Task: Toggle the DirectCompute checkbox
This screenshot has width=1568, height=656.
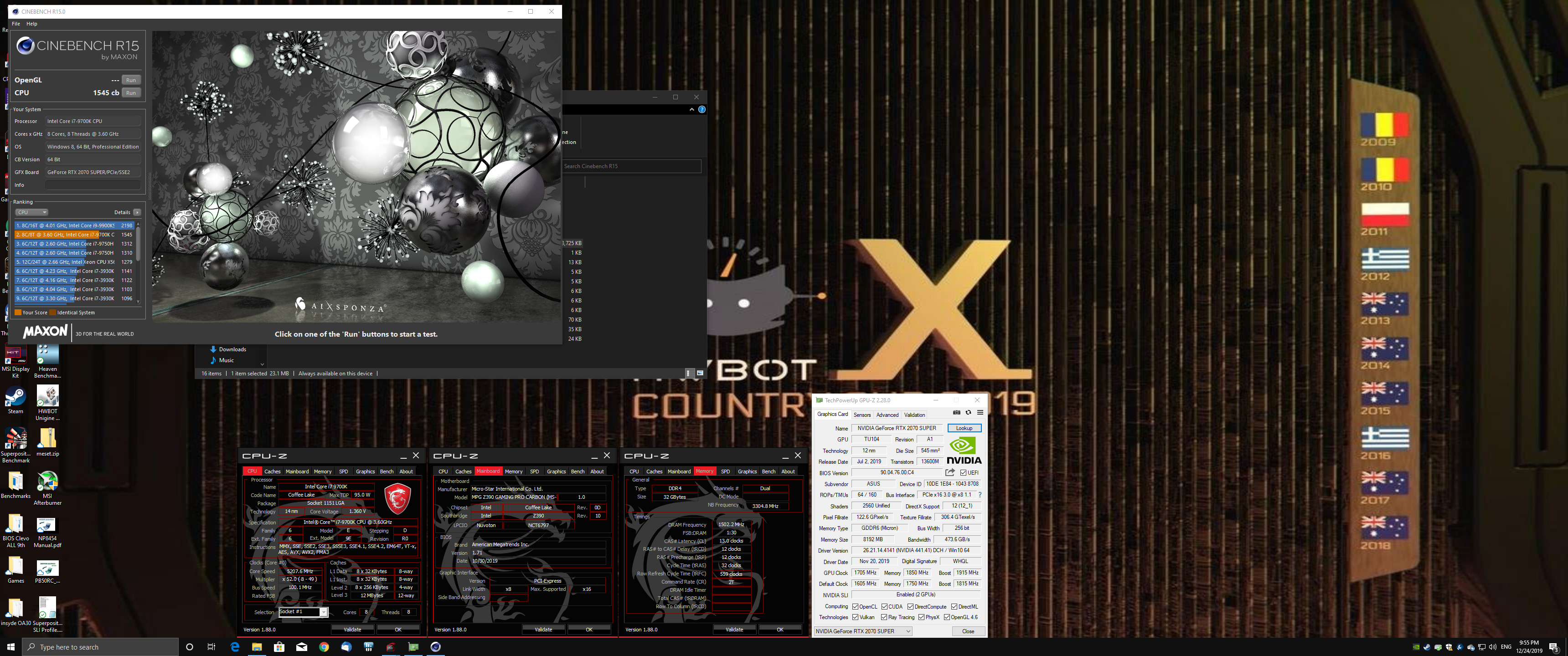Action: 910,607
